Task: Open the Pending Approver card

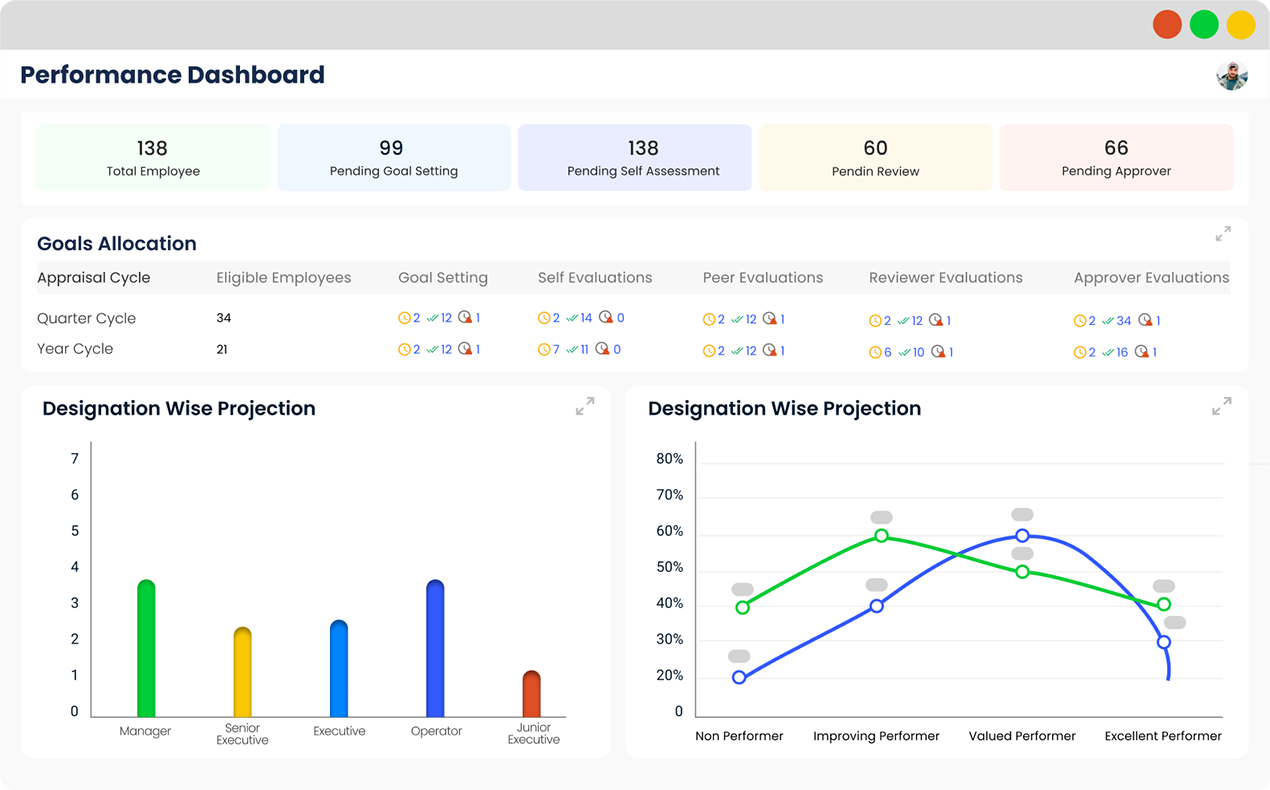Action: (x=1116, y=158)
